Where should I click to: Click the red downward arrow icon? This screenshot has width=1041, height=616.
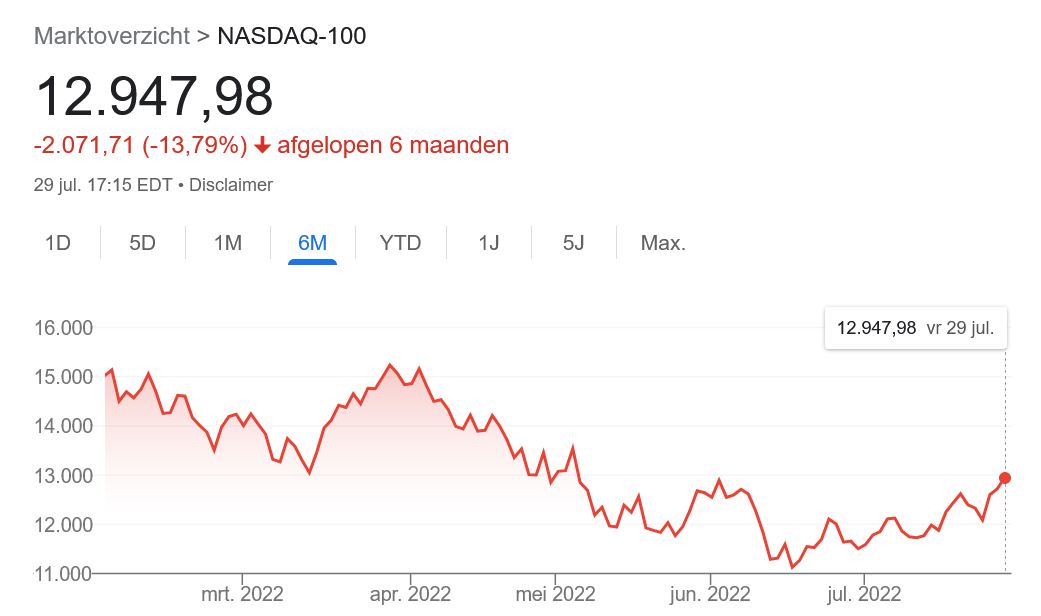(260, 145)
